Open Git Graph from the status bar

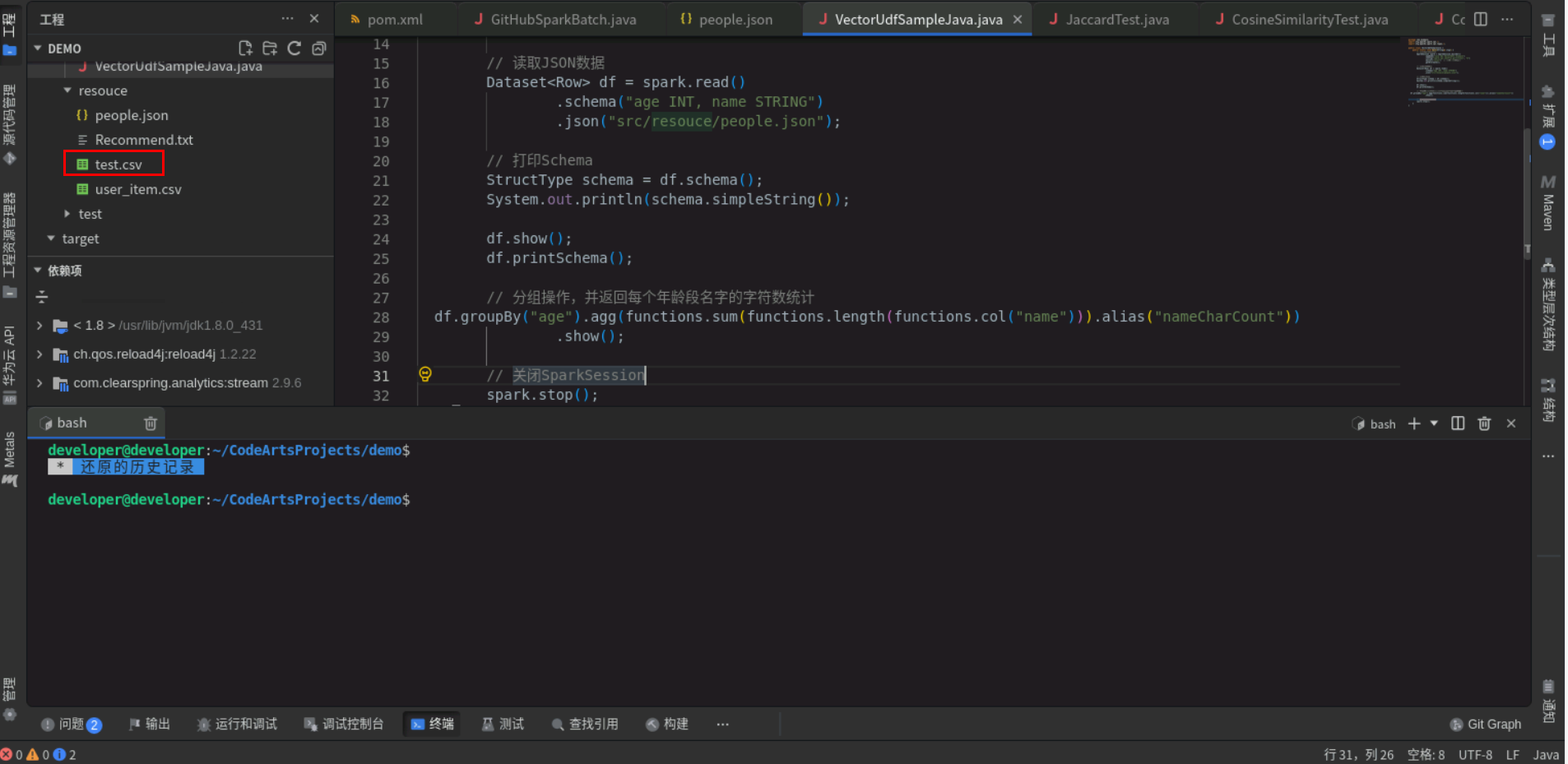1486,725
